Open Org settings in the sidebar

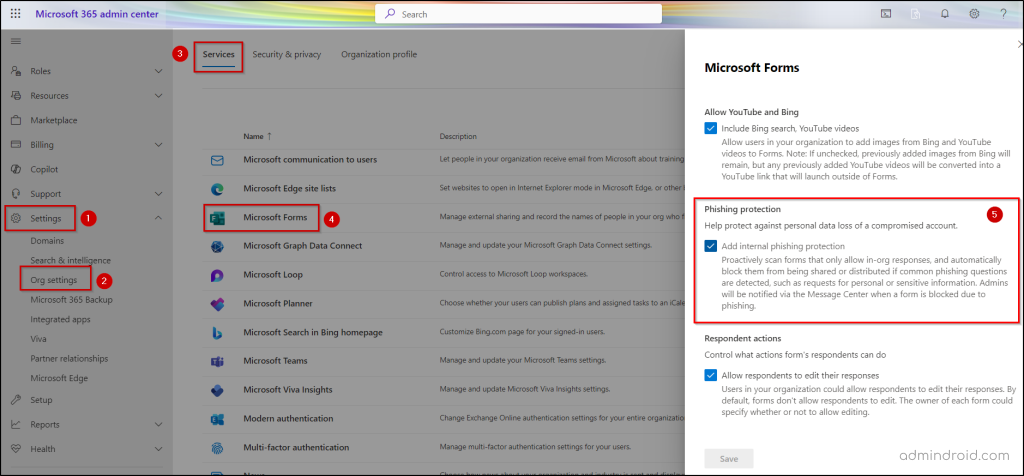click(x=55, y=279)
